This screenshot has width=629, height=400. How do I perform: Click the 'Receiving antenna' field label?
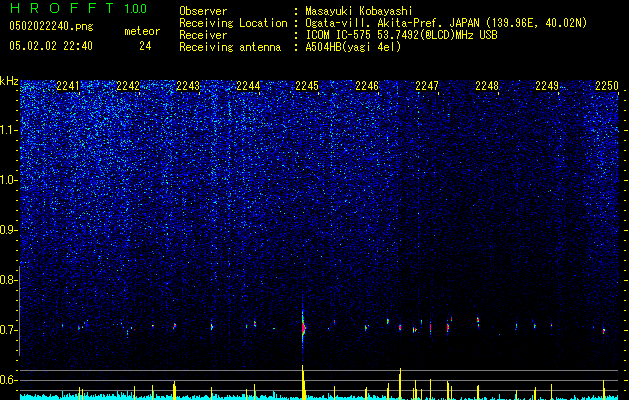point(230,47)
